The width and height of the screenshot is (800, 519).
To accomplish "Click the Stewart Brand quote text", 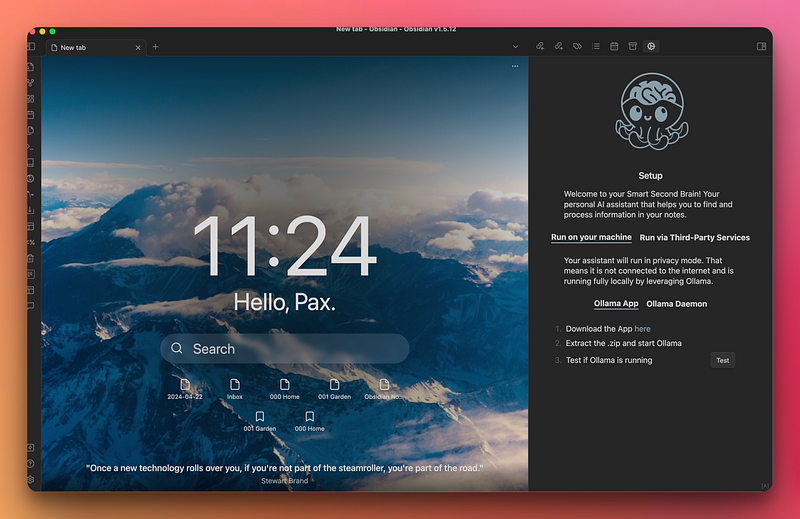I will point(284,468).
